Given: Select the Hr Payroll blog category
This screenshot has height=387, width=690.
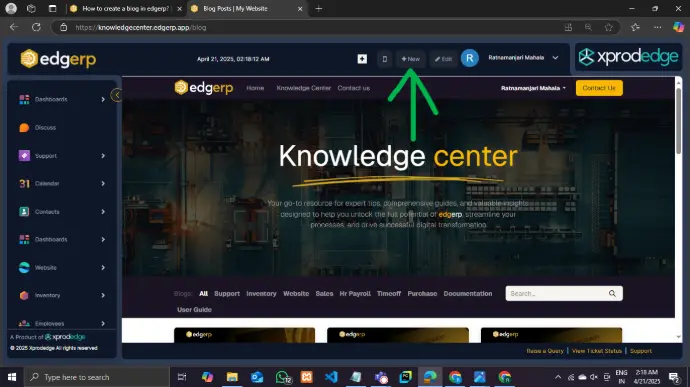Looking at the screenshot, I should [355, 294].
